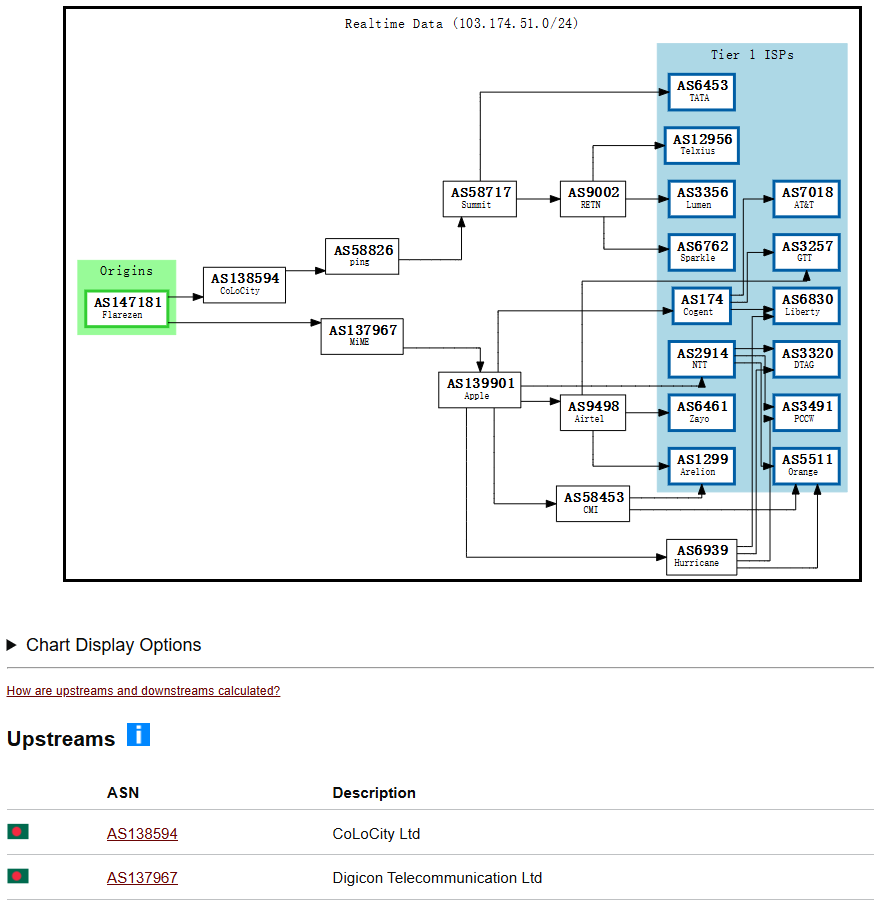
Task: Click the AS5511 Orange node
Action: pos(806,465)
